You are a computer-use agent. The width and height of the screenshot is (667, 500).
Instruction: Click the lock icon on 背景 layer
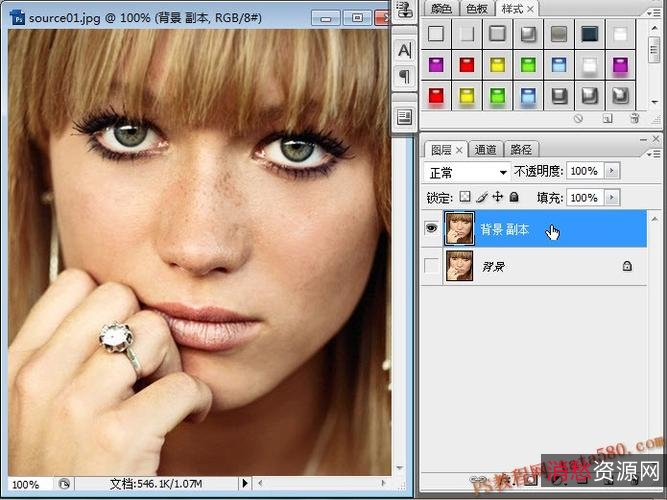(x=627, y=266)
